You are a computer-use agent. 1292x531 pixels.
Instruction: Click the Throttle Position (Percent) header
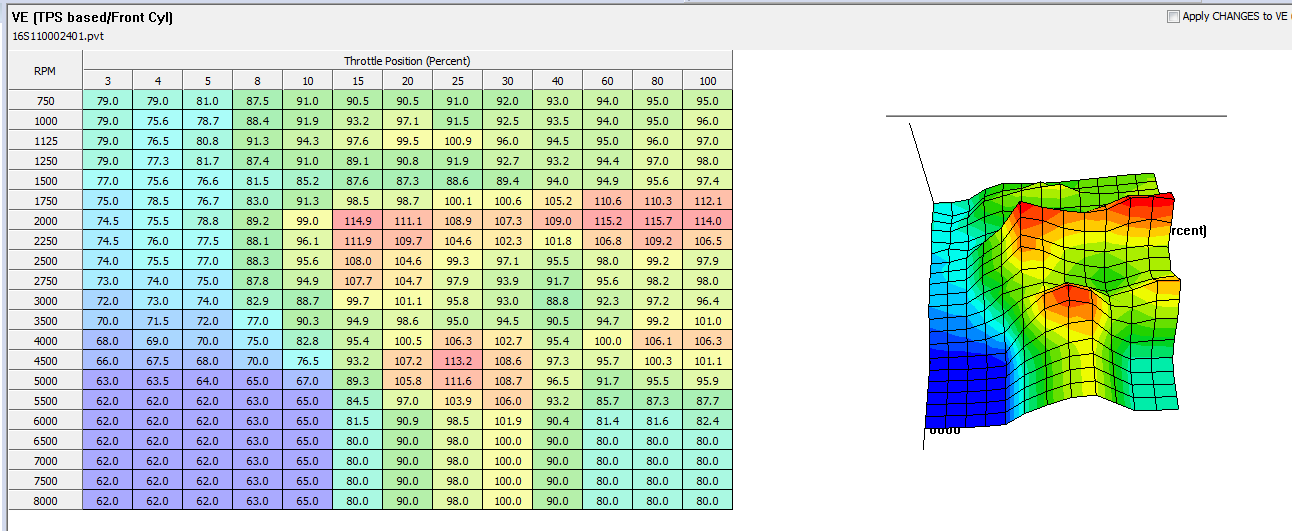point(407,61)
